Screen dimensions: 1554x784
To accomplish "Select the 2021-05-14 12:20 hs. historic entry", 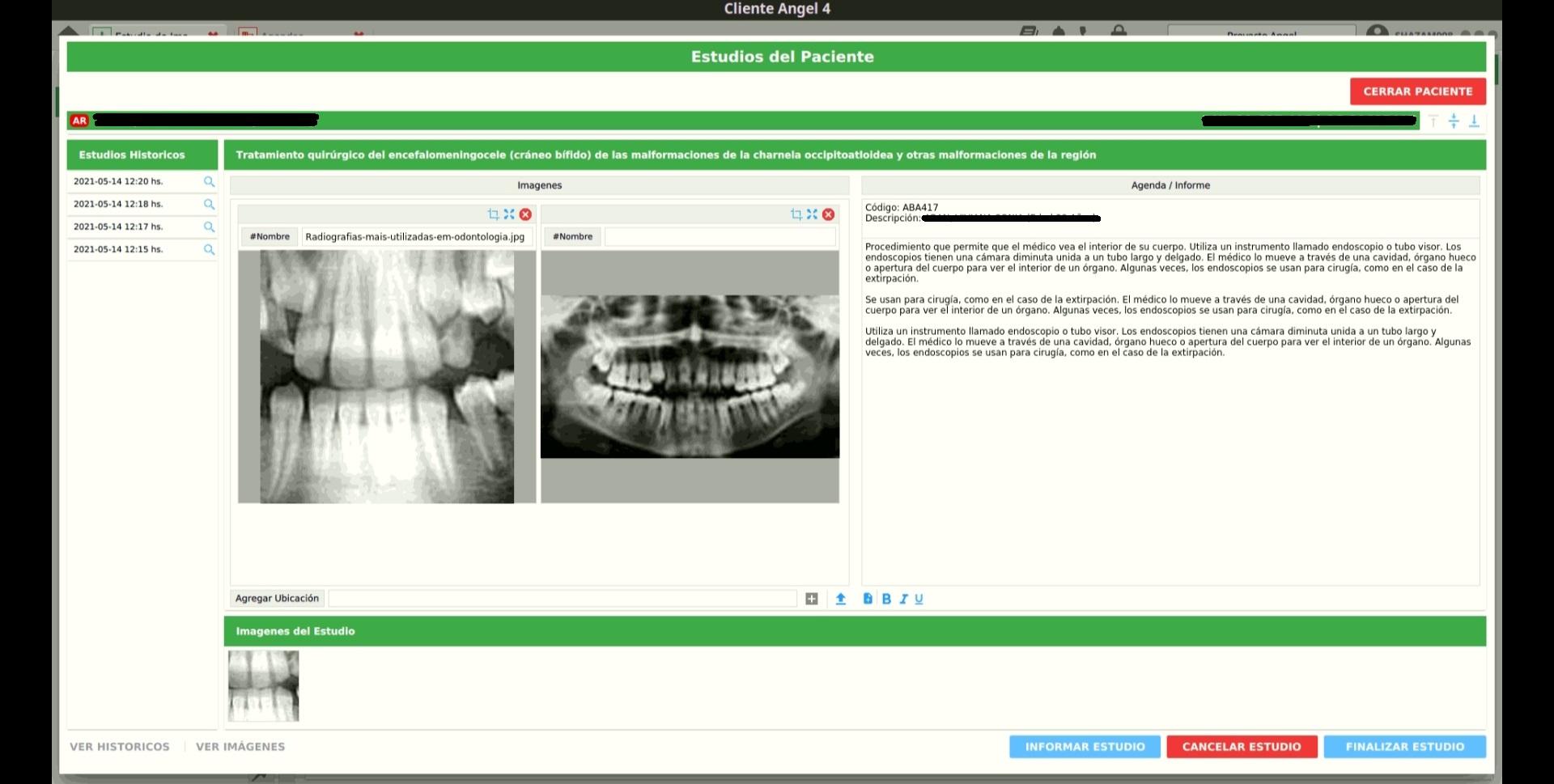I will (x=118, y=182).
